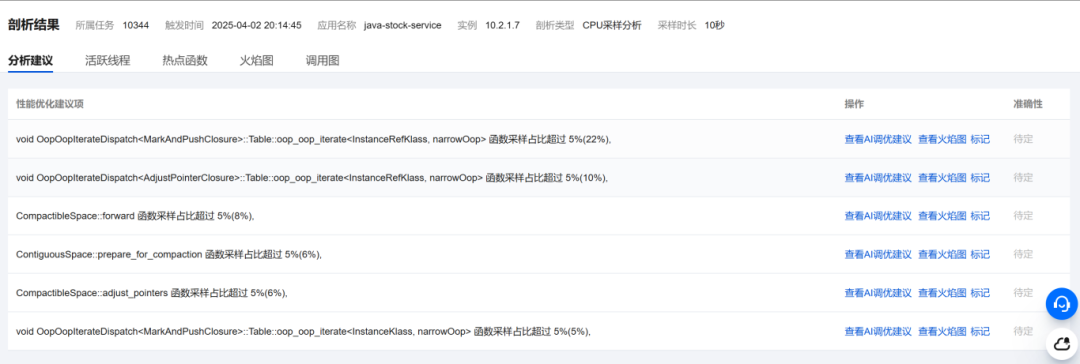Select the trigger time 2025-04-02 20:14:45
Viewport: 1080px width, 364px height.
[x=256, y=26]
